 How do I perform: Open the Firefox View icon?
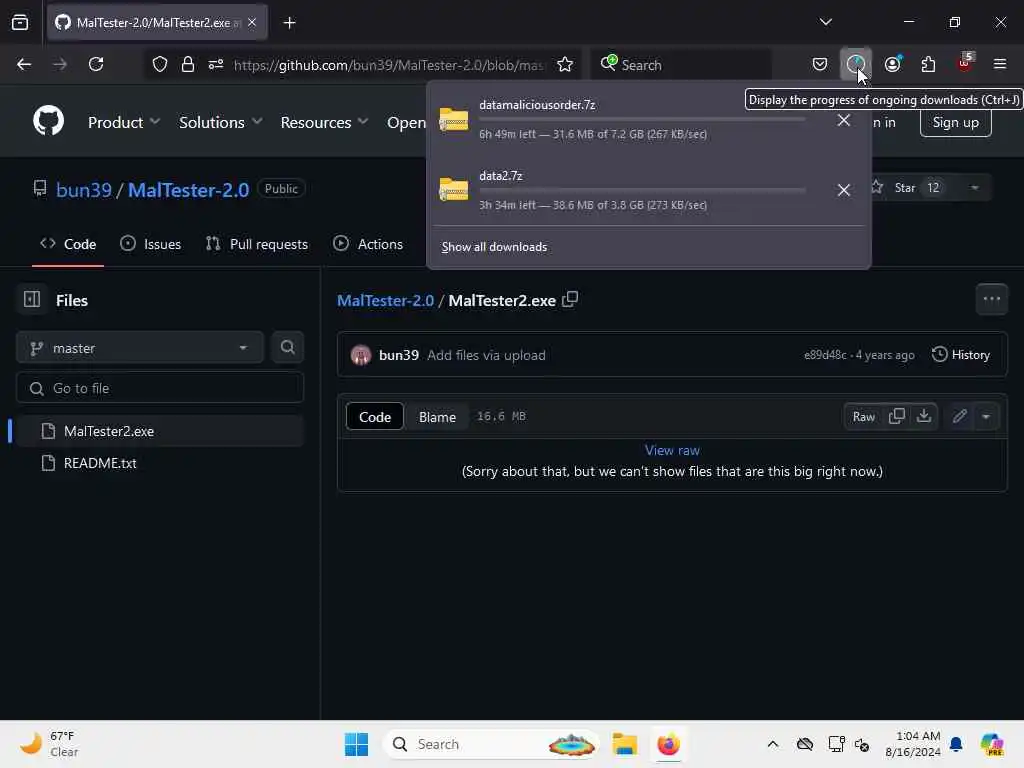click(20, 22)
